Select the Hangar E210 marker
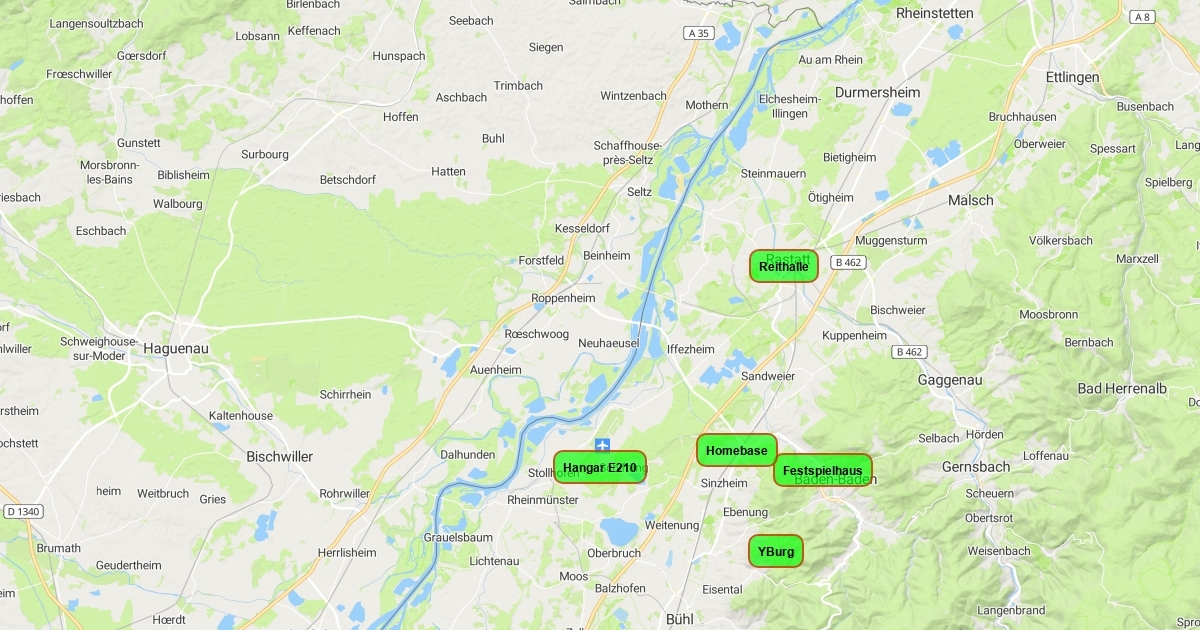The height and width of the screenshot is (630, 1200). 600,467
